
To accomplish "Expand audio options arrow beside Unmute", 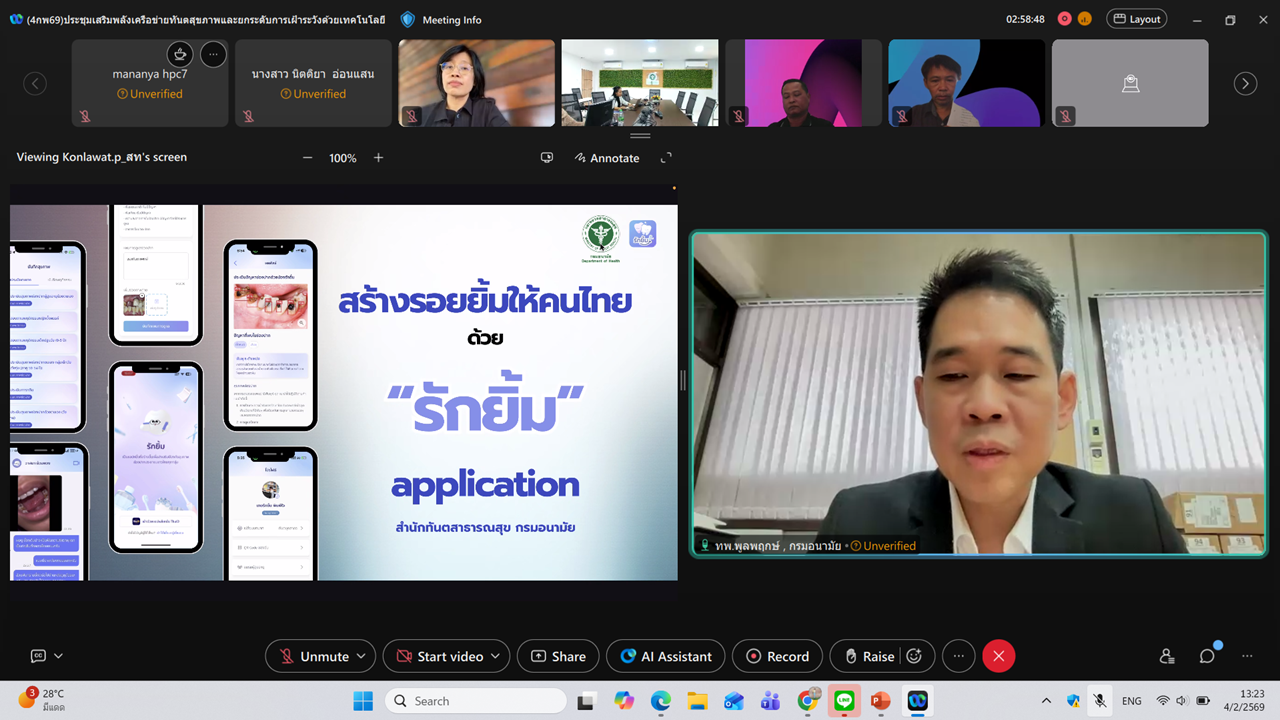I will pyautogui.click(x=361, y=656).
